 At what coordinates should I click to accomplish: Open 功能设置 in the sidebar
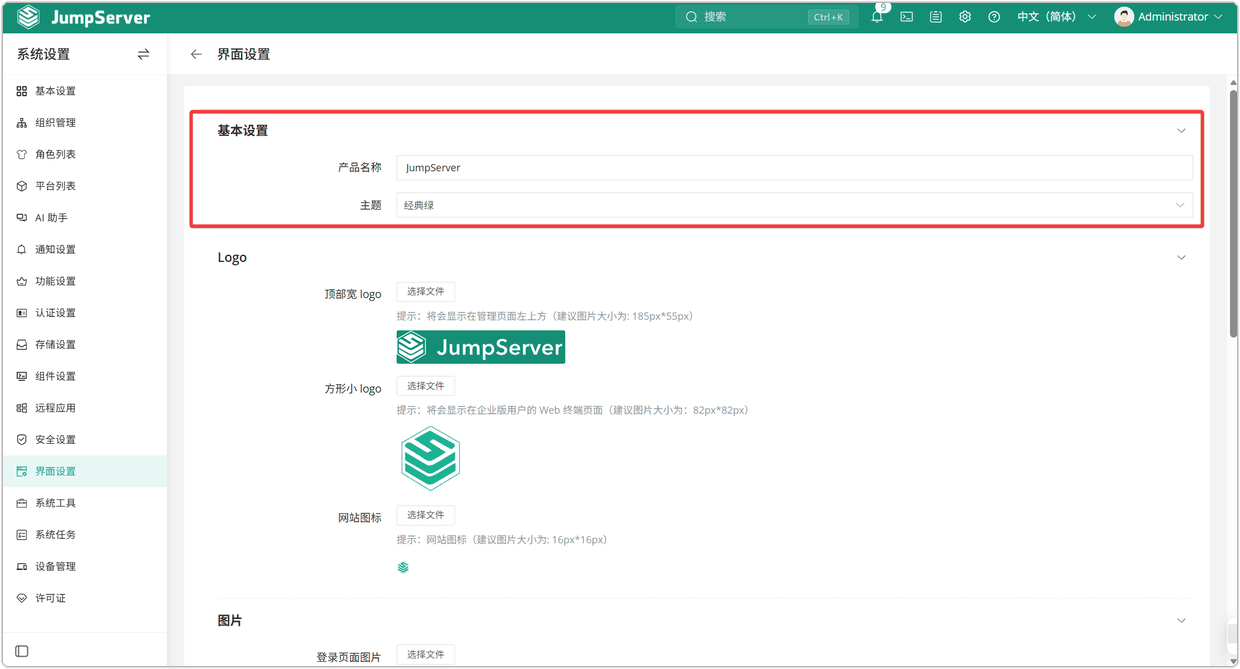(84, 281)
